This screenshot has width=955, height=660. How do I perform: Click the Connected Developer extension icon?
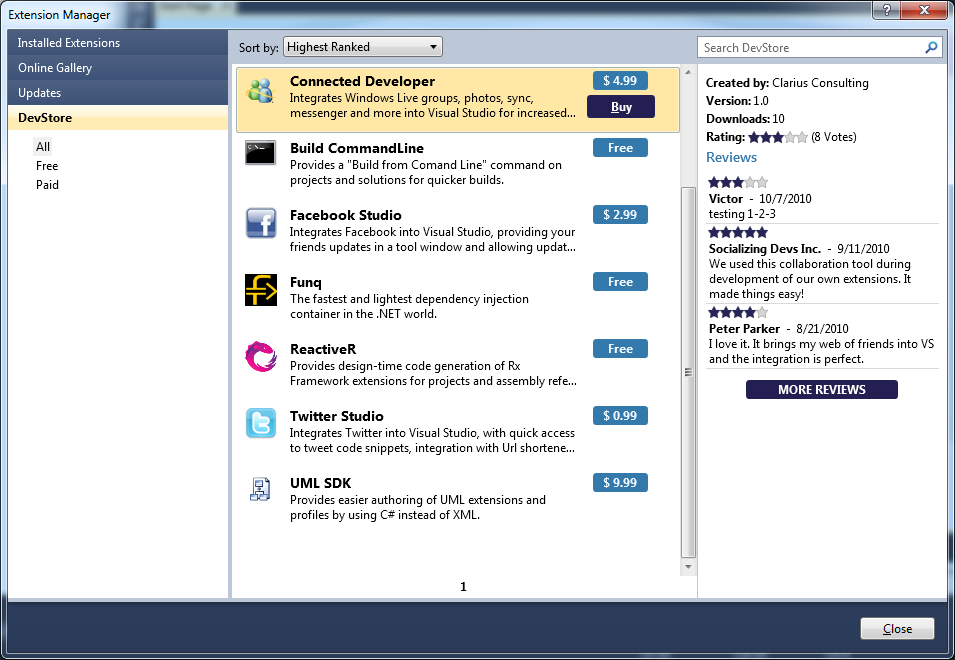[x=261, y=91]
